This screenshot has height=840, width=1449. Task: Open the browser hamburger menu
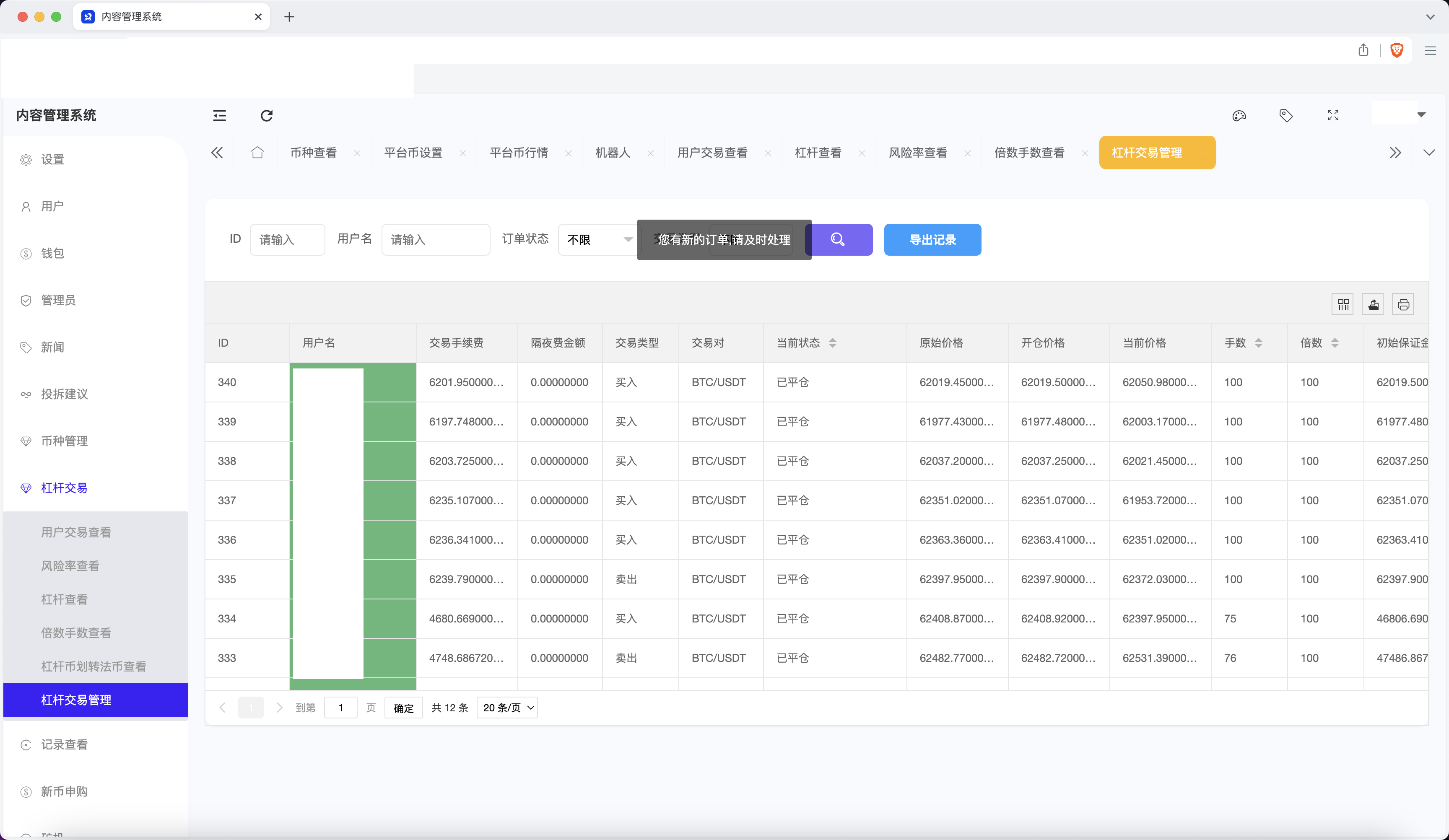pos(1431,51)
